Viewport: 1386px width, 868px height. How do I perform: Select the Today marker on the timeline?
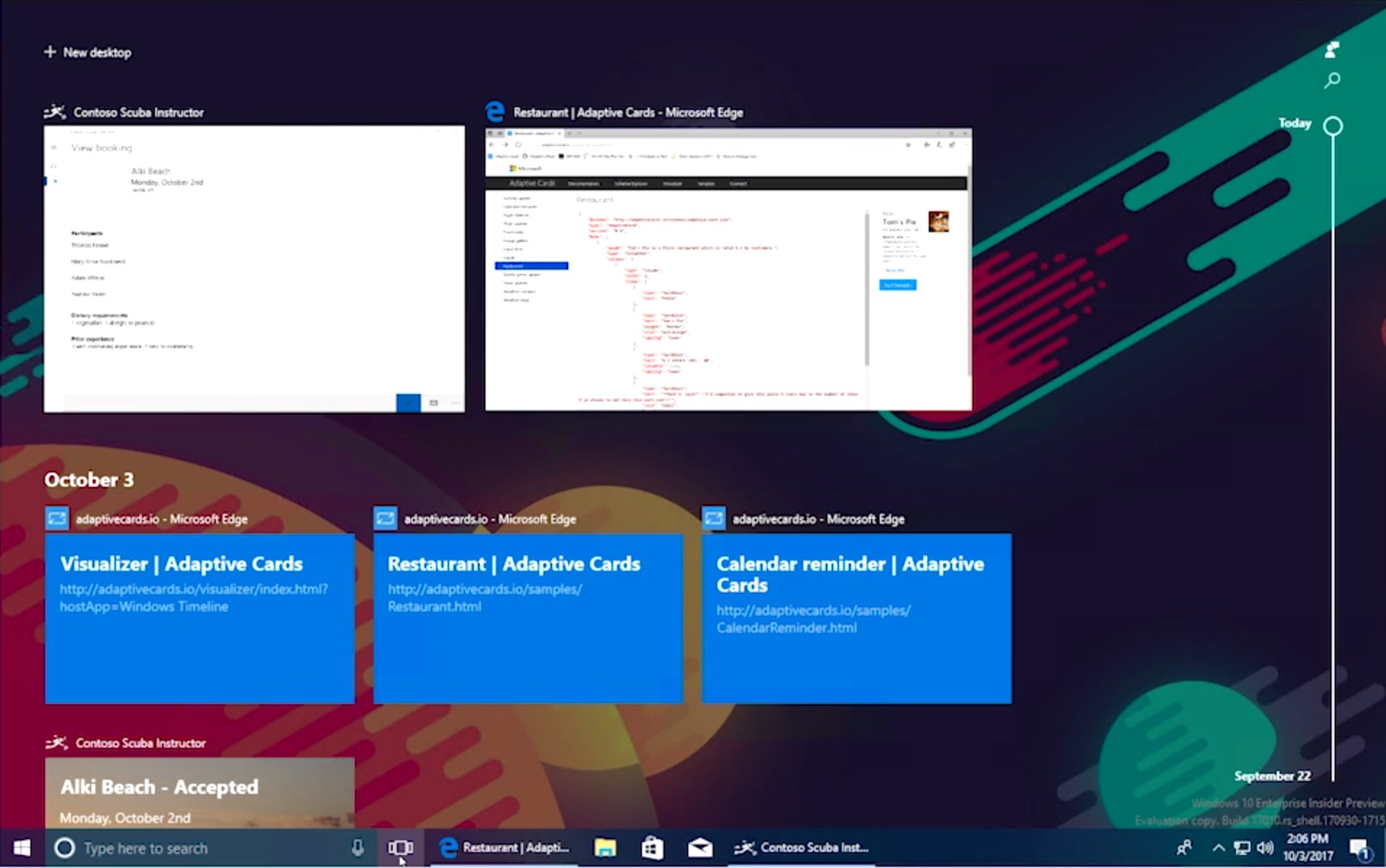(x=1332, y=126)
